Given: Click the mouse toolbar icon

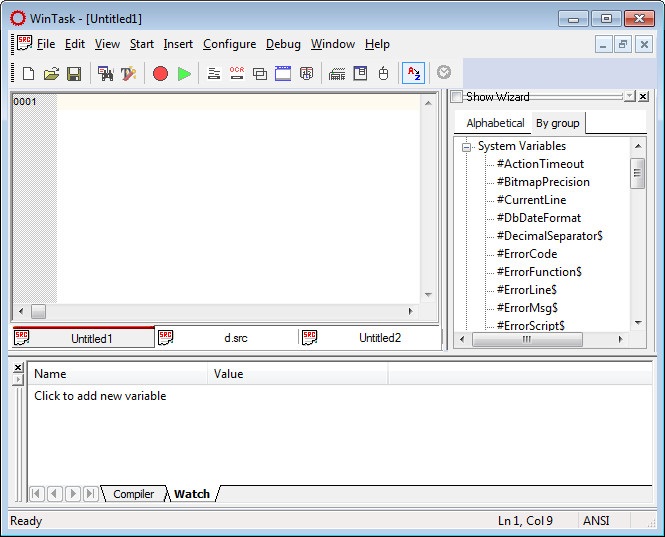Looking at the screenshot, I should coord(383,73).
